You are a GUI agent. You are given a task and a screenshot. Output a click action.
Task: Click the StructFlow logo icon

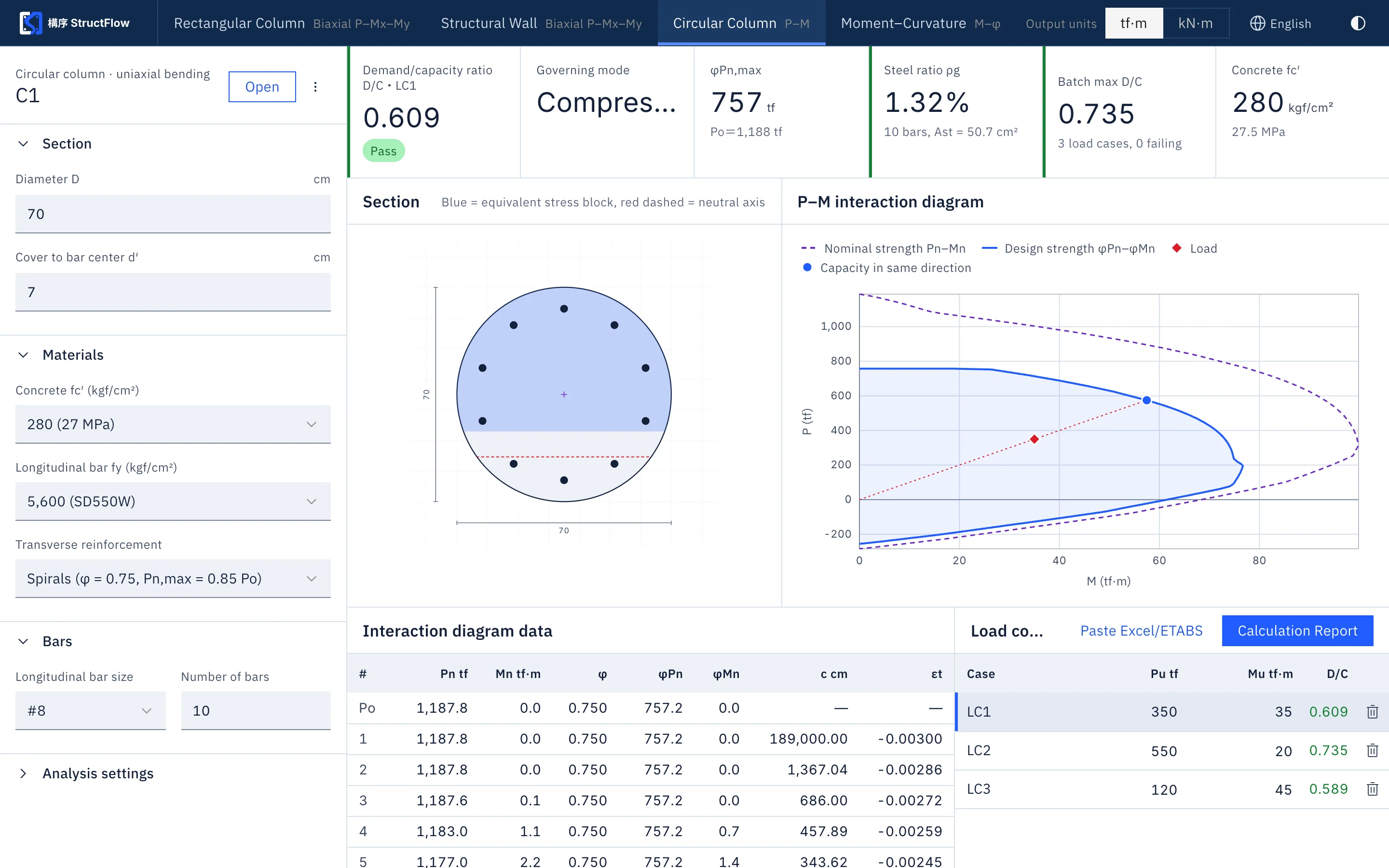[30, 23]
